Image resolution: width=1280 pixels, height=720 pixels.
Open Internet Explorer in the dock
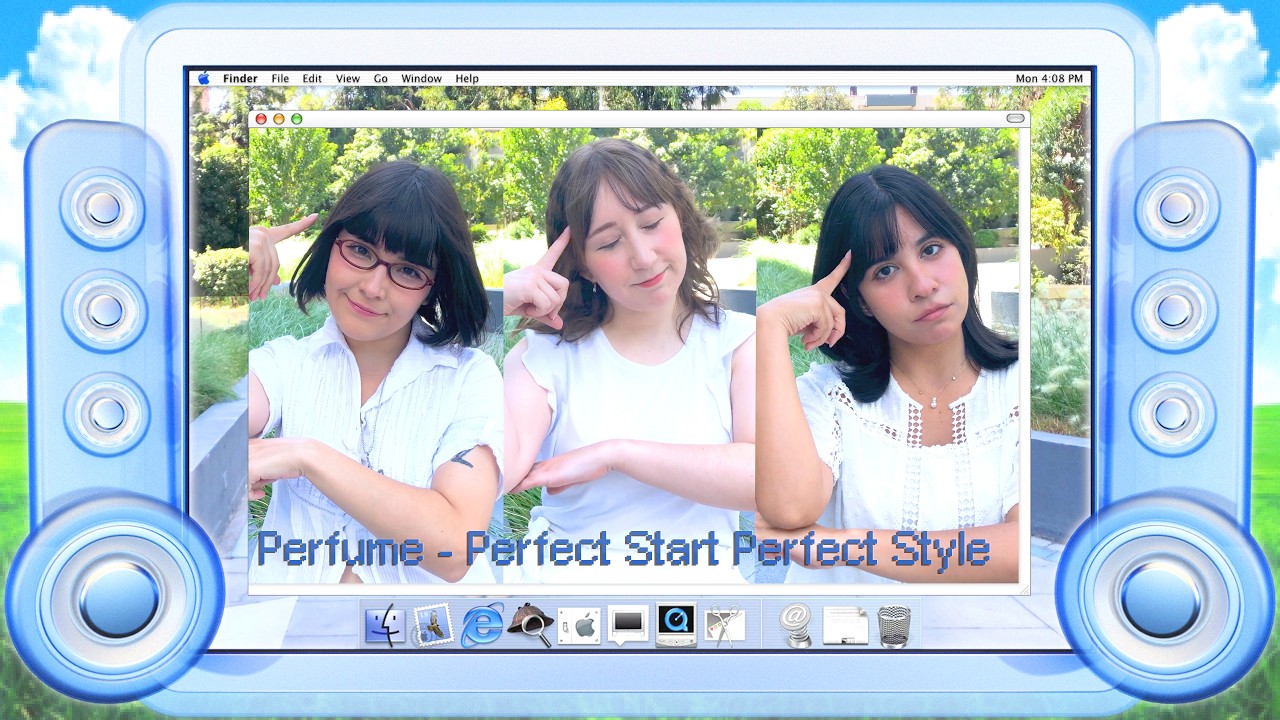tap(482, 626)
